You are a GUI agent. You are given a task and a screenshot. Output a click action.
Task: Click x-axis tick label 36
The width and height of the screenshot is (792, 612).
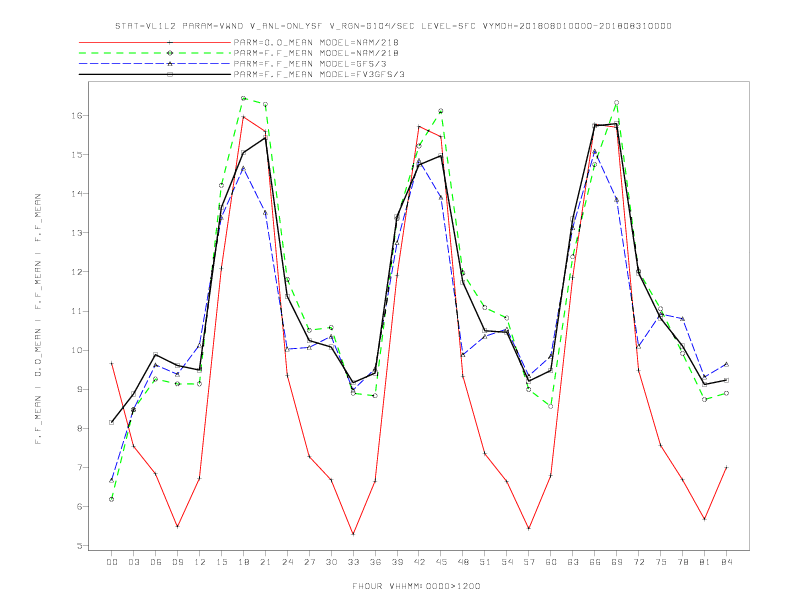click(x=375, y=562)
